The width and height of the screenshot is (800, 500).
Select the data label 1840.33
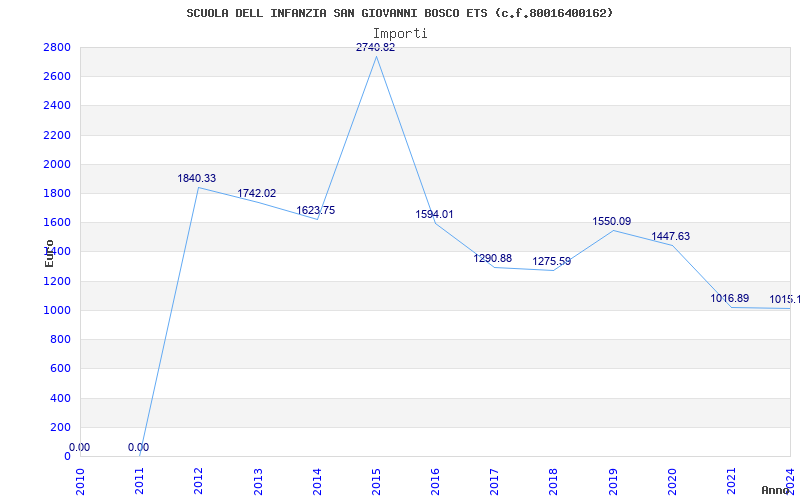(196, 179)
